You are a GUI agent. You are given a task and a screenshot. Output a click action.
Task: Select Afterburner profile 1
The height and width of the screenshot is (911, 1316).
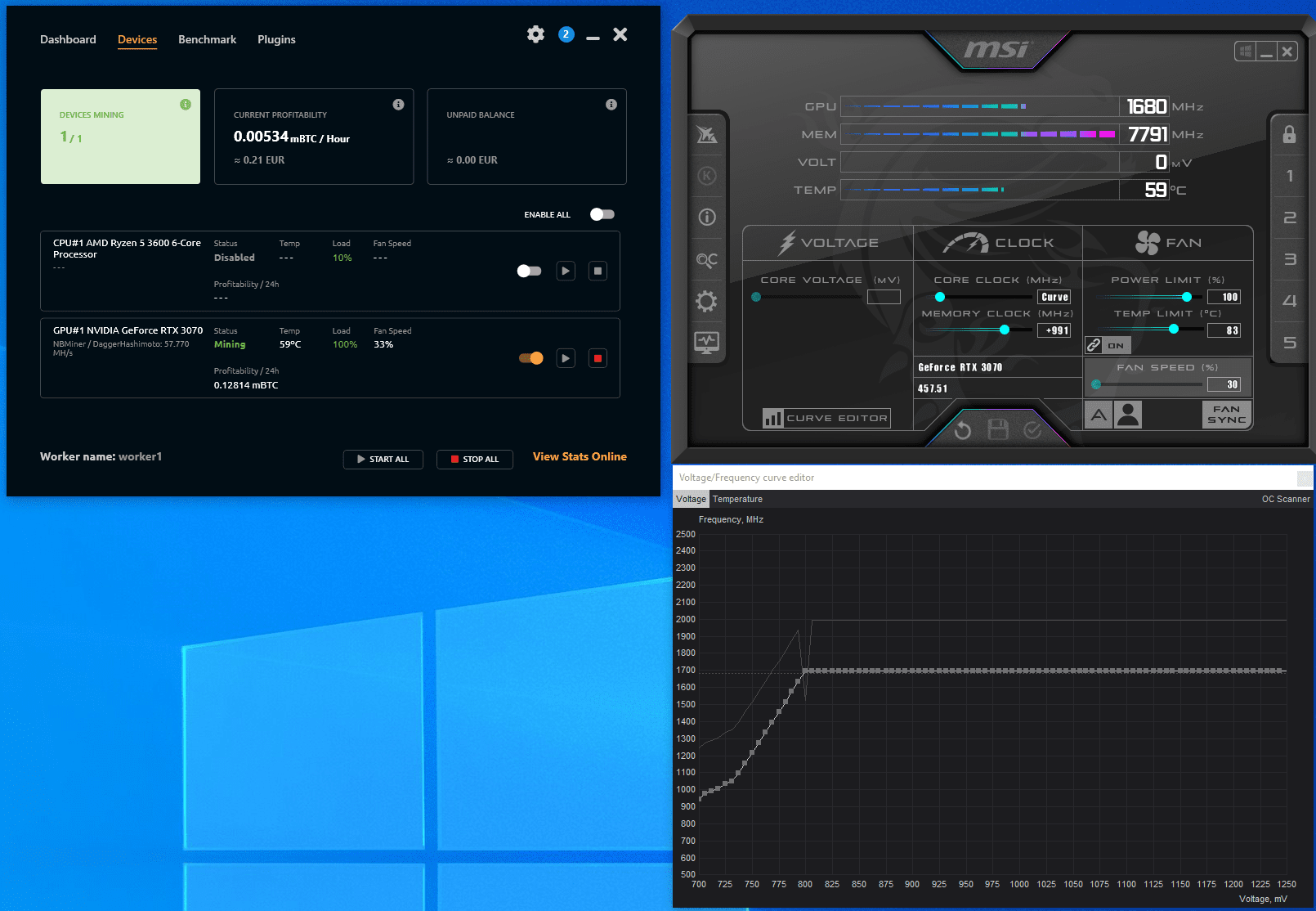pyautogui.click(x=1289, y=176)
